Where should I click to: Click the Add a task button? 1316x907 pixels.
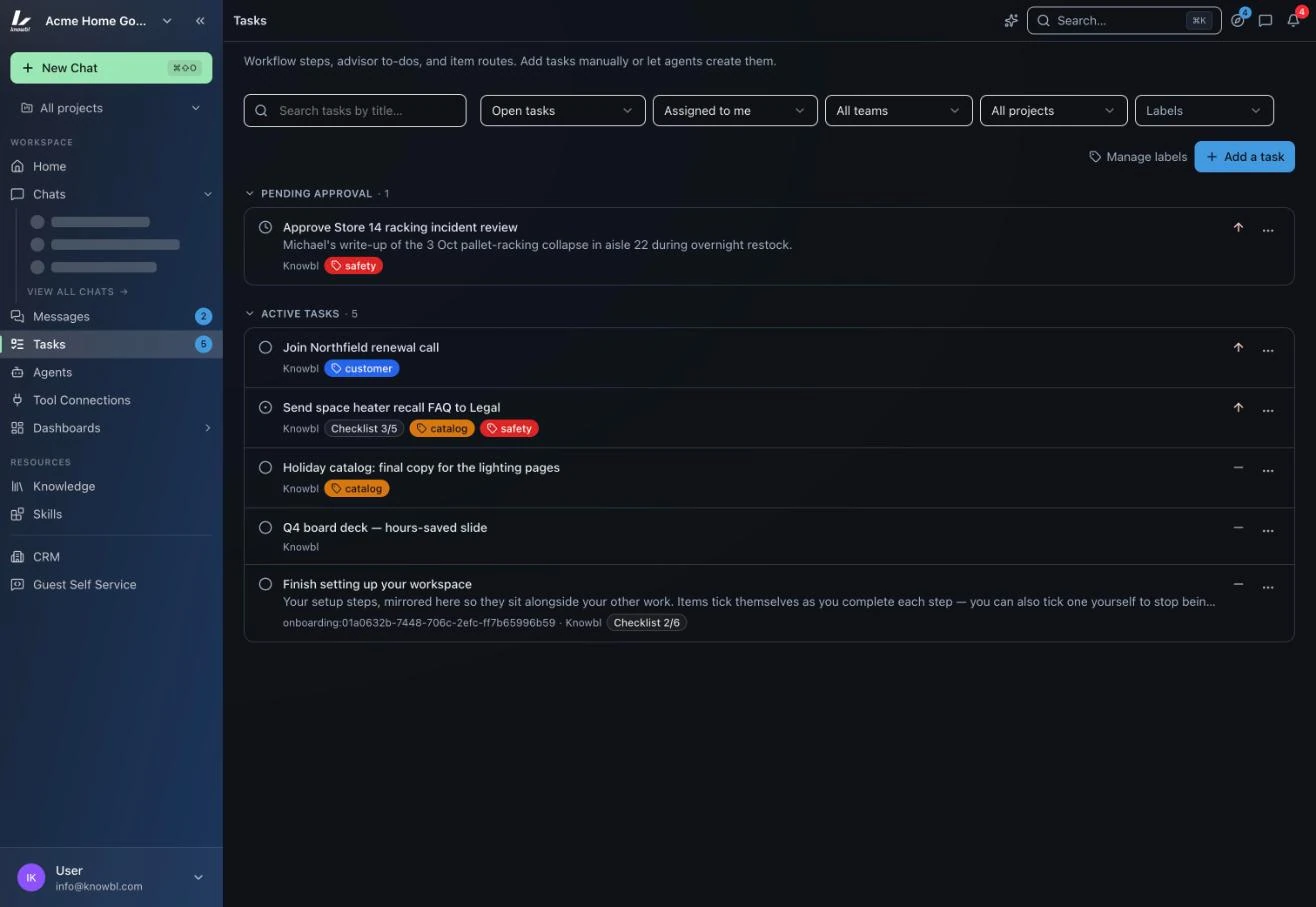click(1244, 156)
